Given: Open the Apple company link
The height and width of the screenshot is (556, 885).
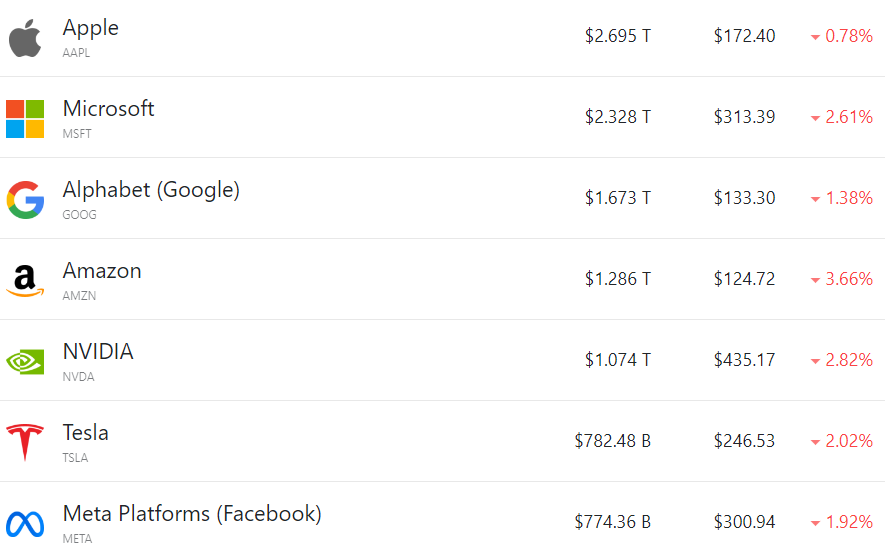Looking at the screenshot, I should click(x=90, y=28).
